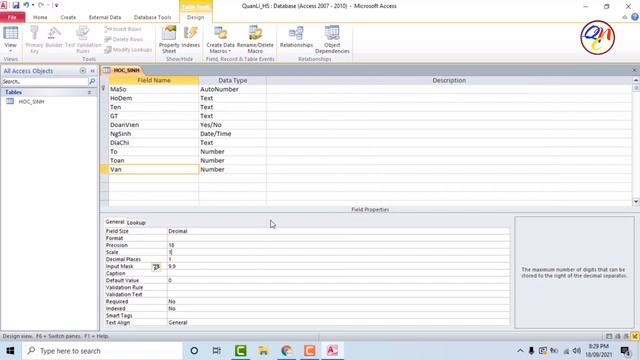This screenshot has height=360, width=640.
Task: Click the Input Mask builder button
Action: click(x=156, y=267)
